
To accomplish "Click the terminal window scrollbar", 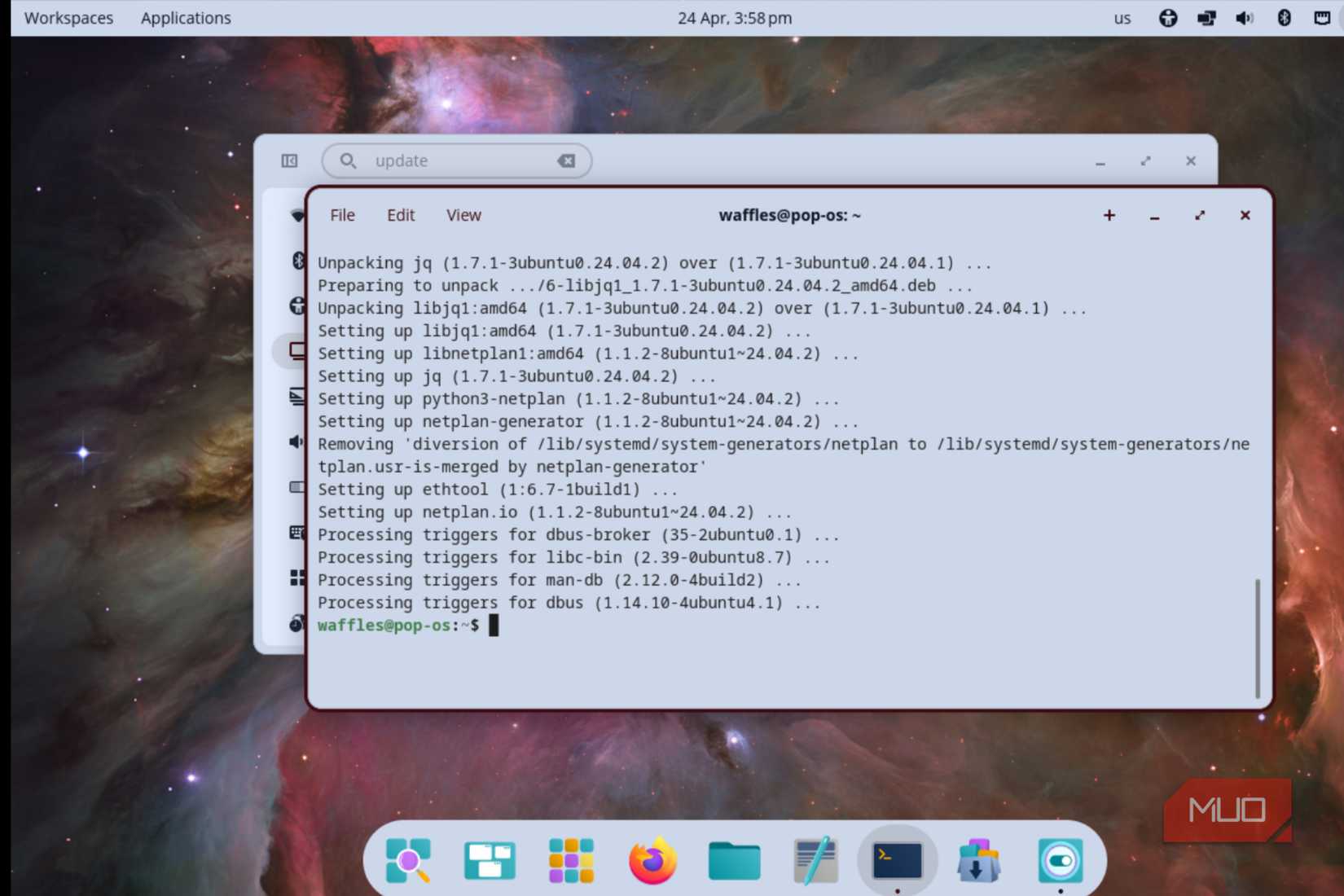I will pyautogui.click(x=1257, y=635).
